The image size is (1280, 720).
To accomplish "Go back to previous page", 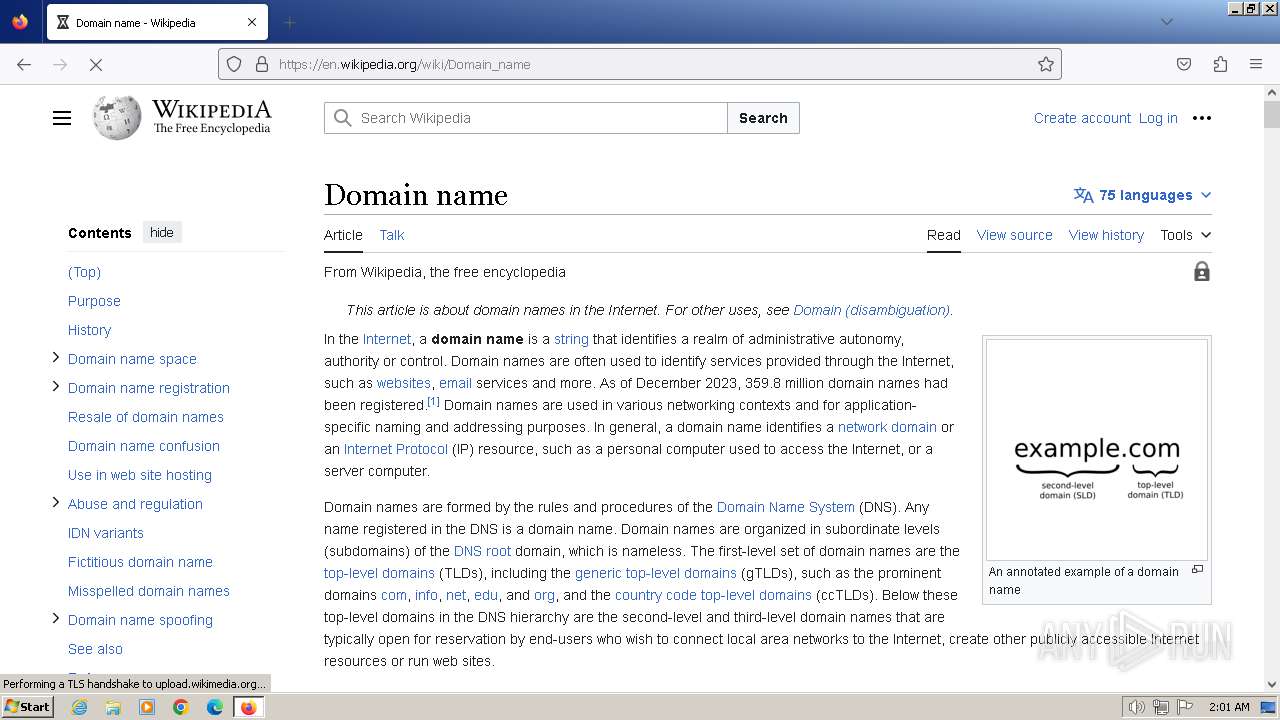I will click(x=24, y=64).
